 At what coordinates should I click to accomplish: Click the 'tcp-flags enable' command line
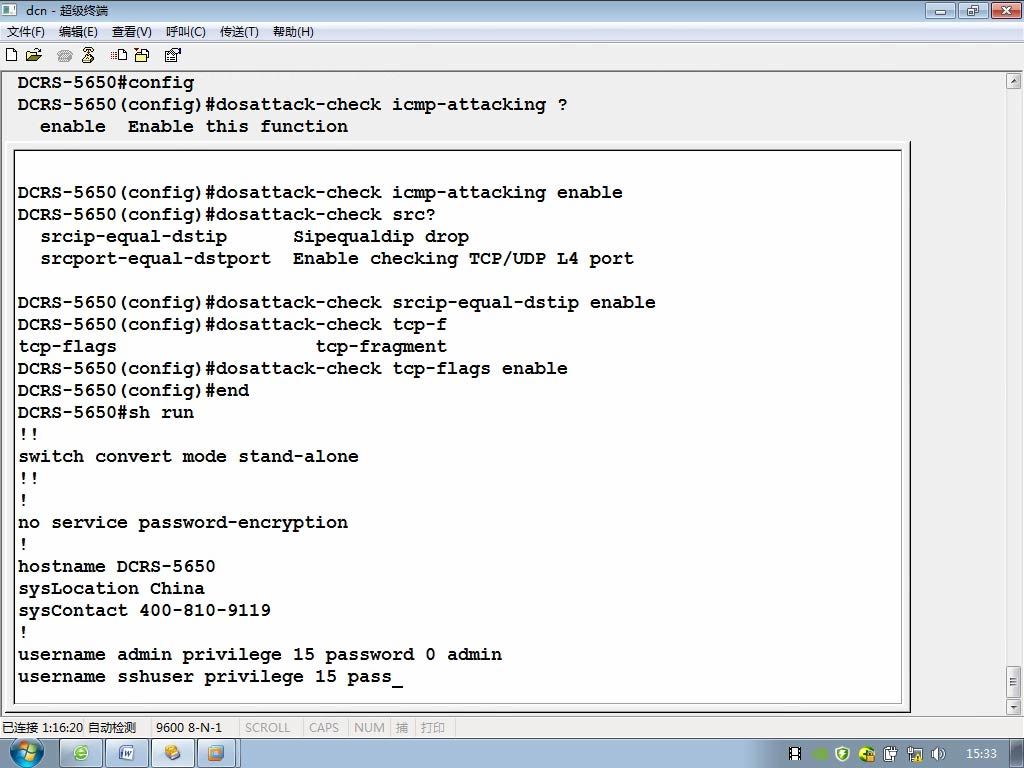click(293, 368)
